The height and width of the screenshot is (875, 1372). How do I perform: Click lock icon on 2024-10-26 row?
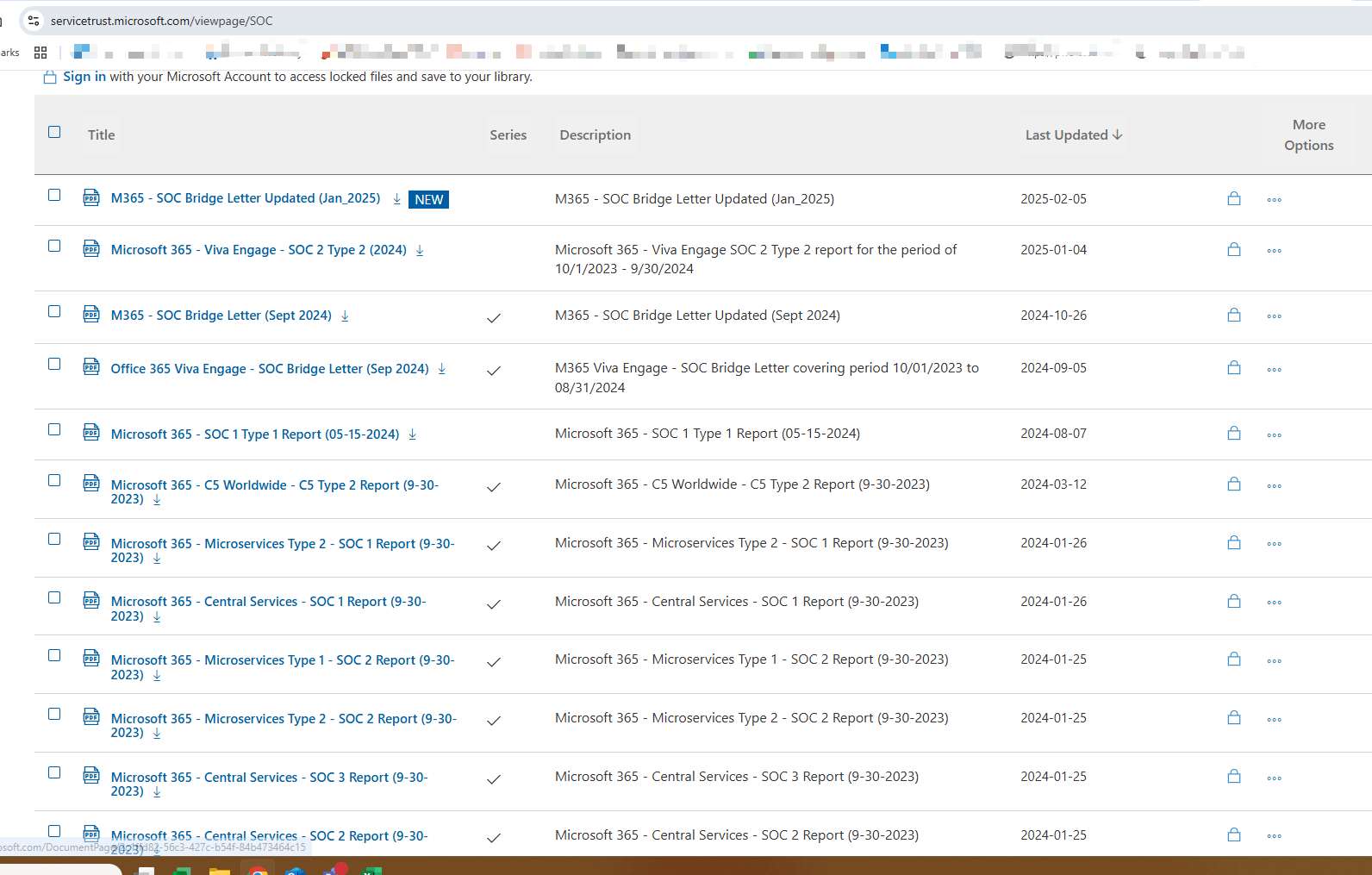pyautogui.click(x=1234, y=315)
